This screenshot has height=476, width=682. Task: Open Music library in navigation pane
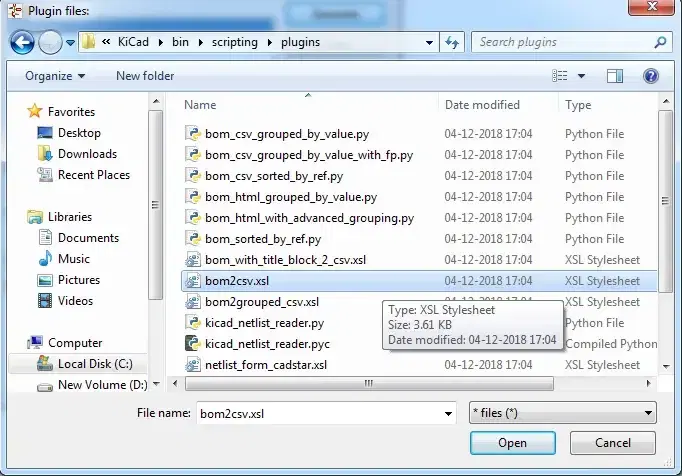74,258
